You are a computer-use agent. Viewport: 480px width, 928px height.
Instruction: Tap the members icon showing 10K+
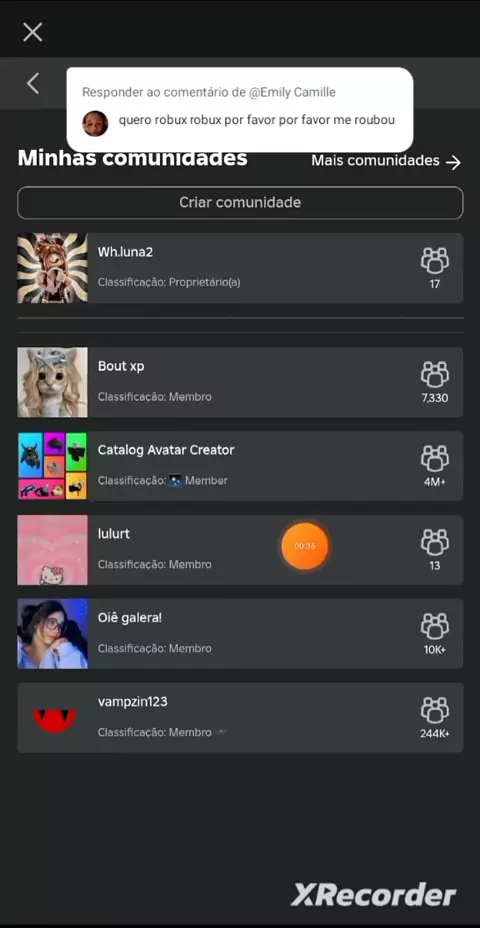point(435,627)
